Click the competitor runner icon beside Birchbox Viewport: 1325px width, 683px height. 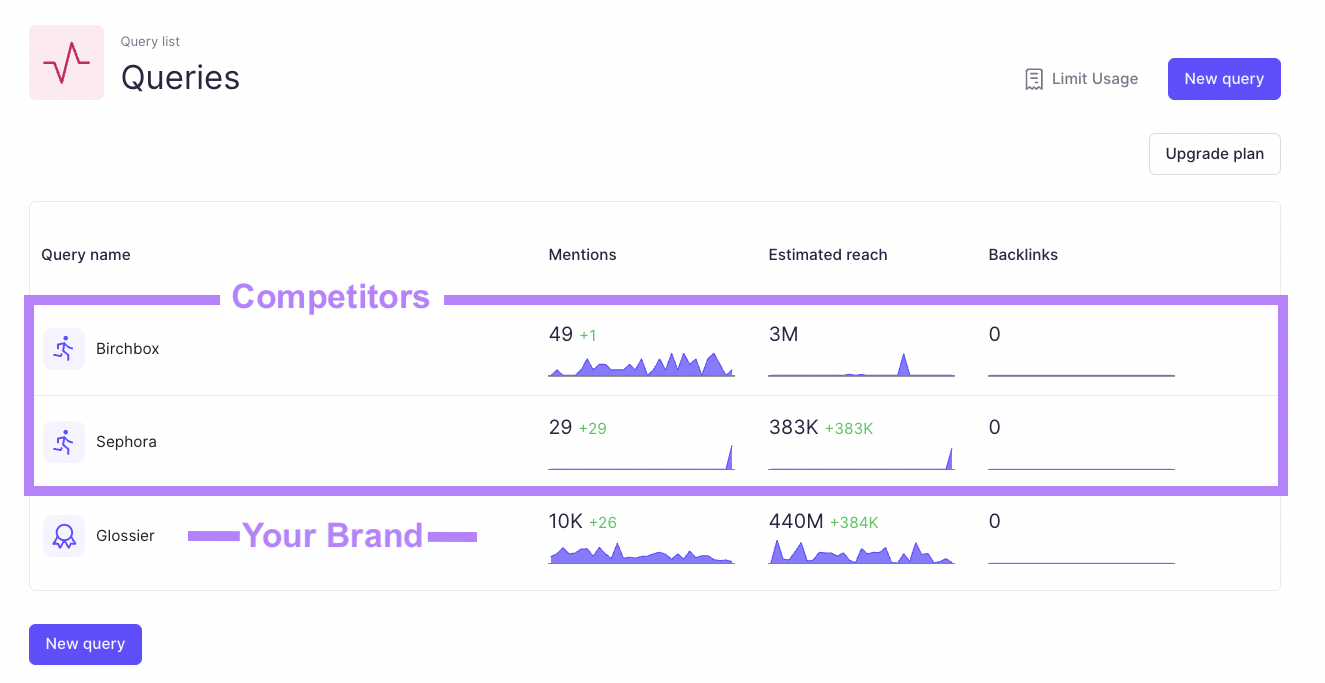(63, 348)
